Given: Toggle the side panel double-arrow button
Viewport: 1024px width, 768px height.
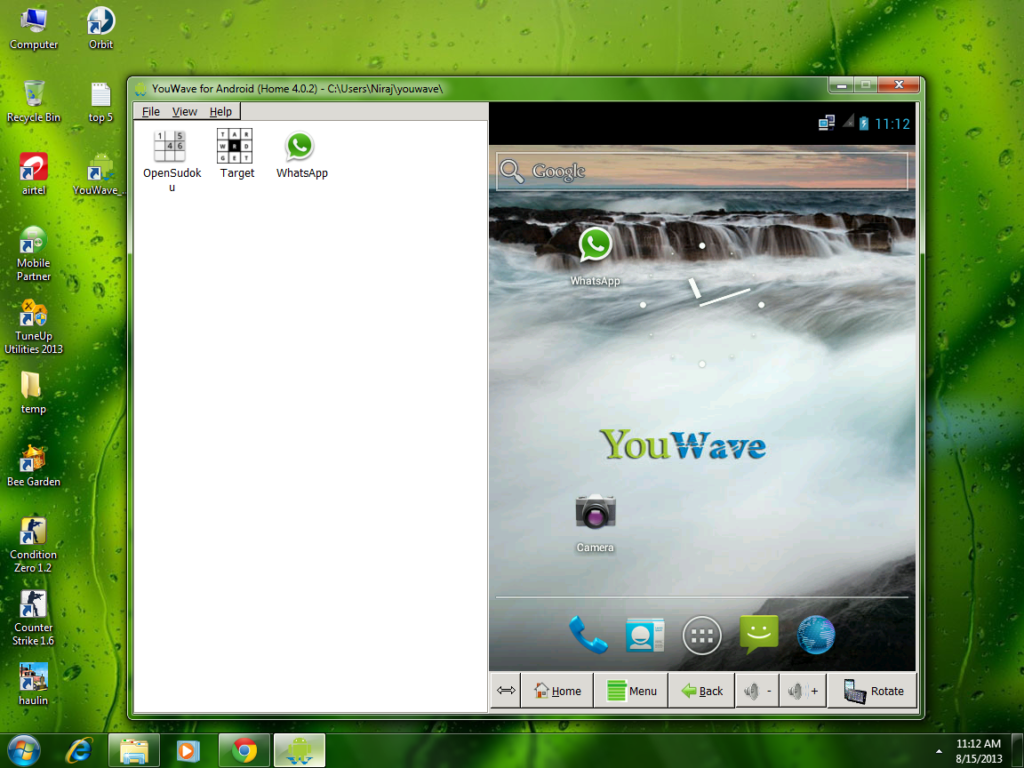Looking at the screenshot, I should [505, 690].
